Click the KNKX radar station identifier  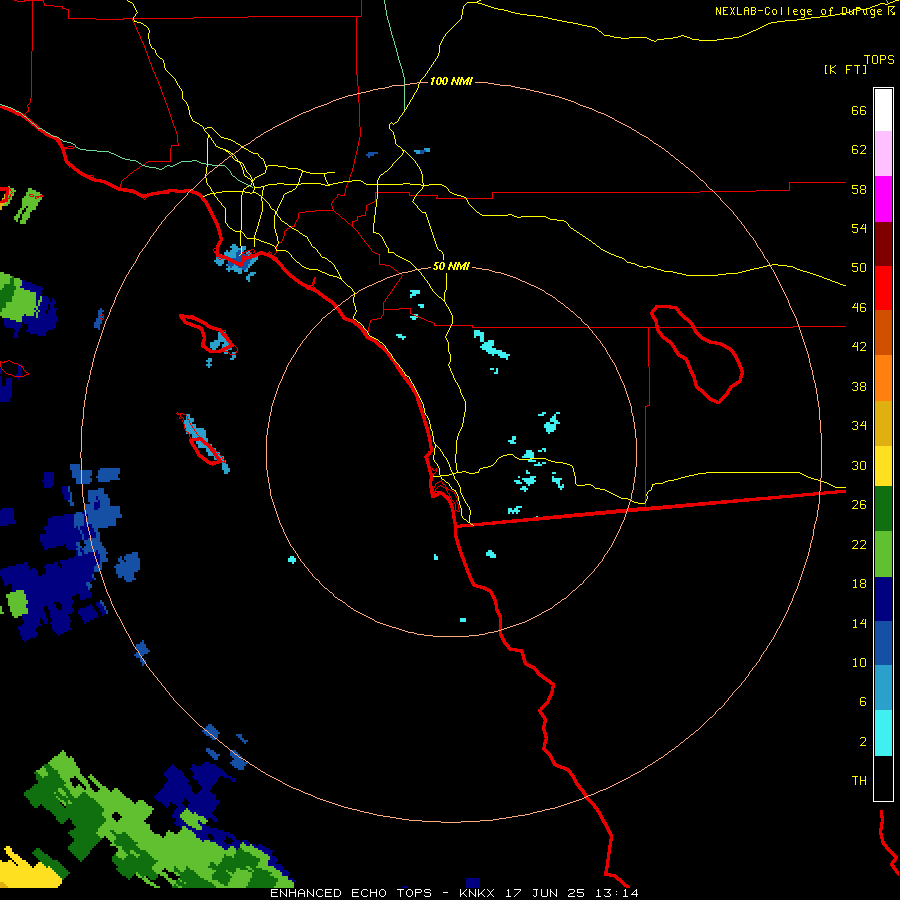click(x=476, y=893)
